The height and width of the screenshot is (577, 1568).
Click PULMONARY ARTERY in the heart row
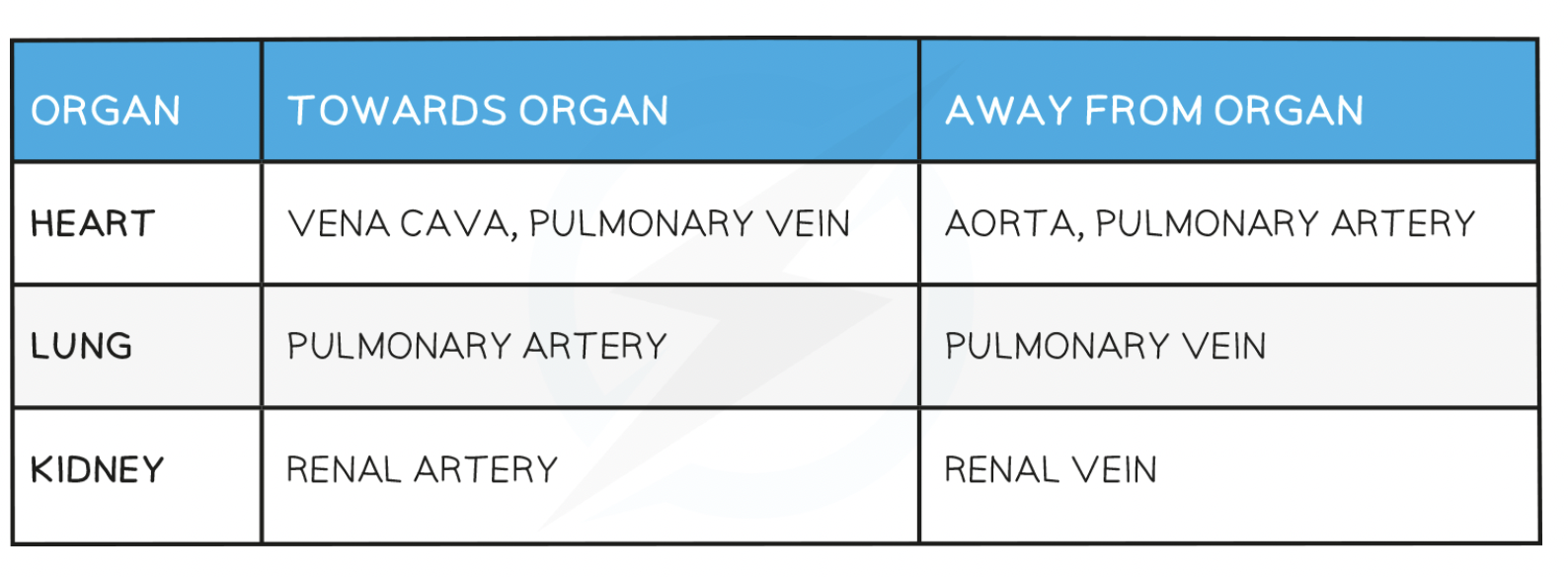pyautogui.click(x=1286, y=224)
